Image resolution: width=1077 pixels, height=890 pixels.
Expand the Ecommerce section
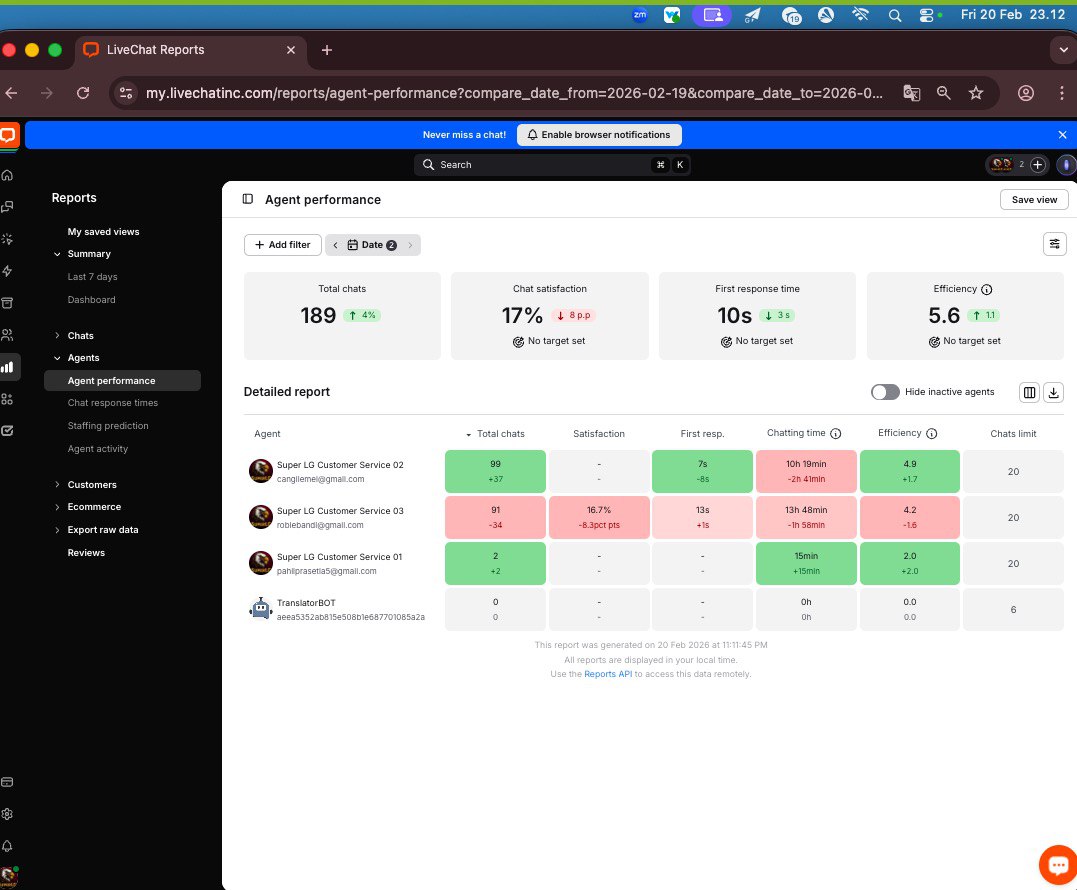click(57, 507)
